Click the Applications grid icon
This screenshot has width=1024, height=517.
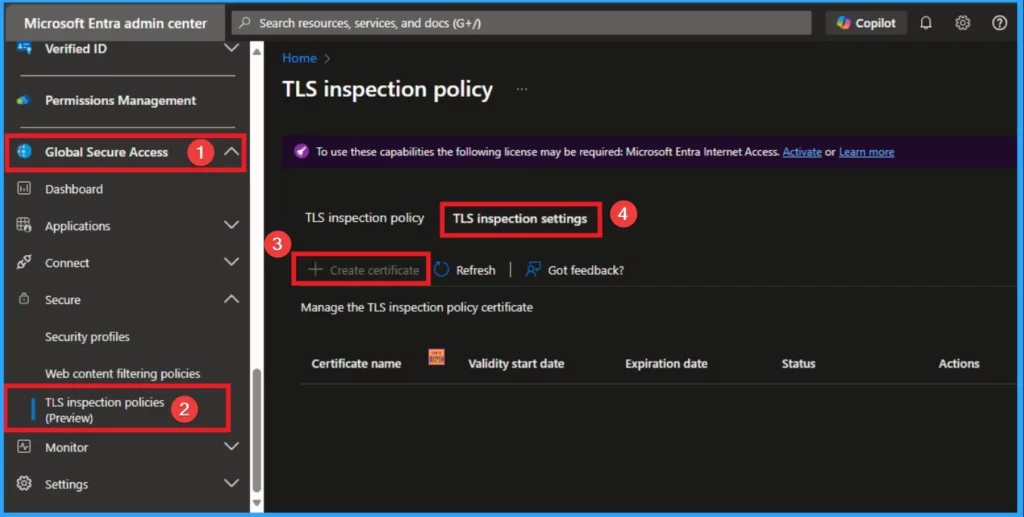24,225
